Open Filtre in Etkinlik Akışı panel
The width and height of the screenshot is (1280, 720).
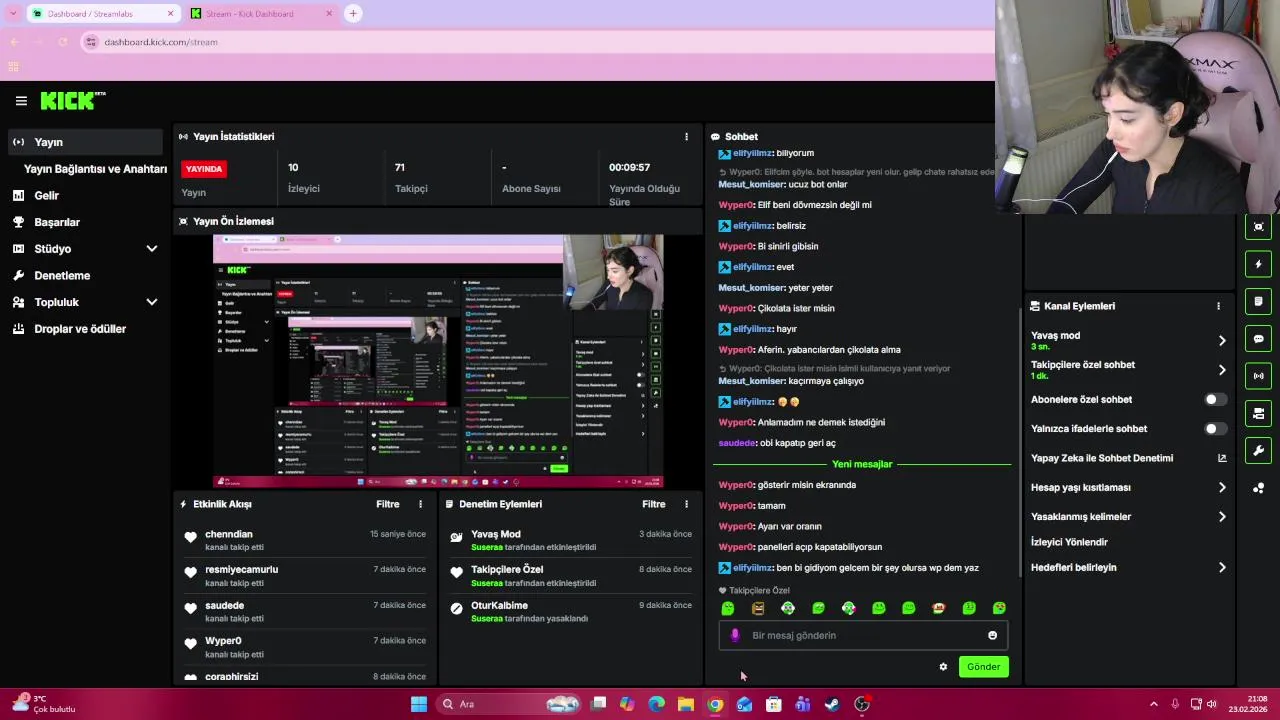(388, 505)
